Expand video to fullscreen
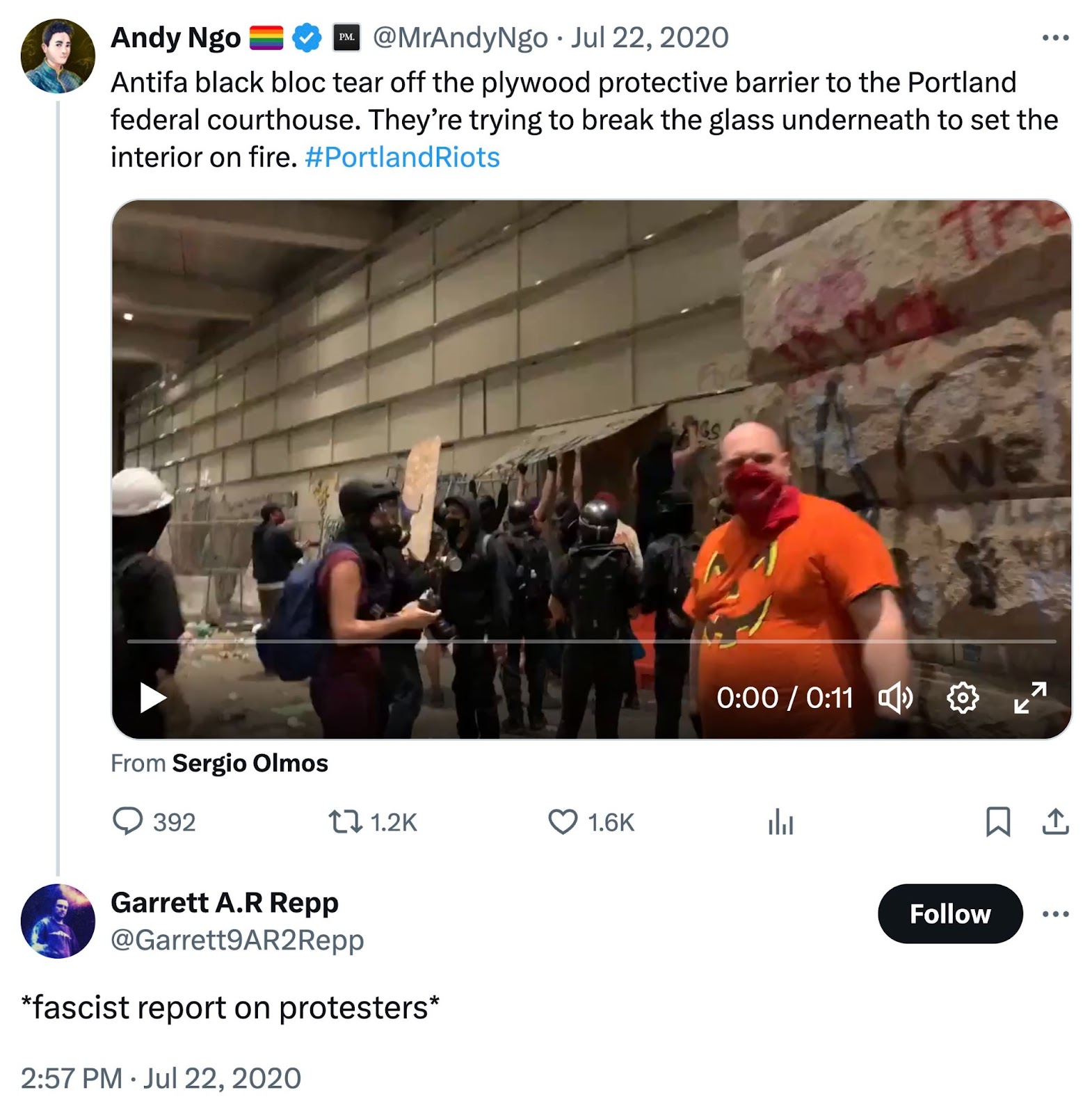Screen dimensions: 1092x1113 click(x=1030, y=697)
